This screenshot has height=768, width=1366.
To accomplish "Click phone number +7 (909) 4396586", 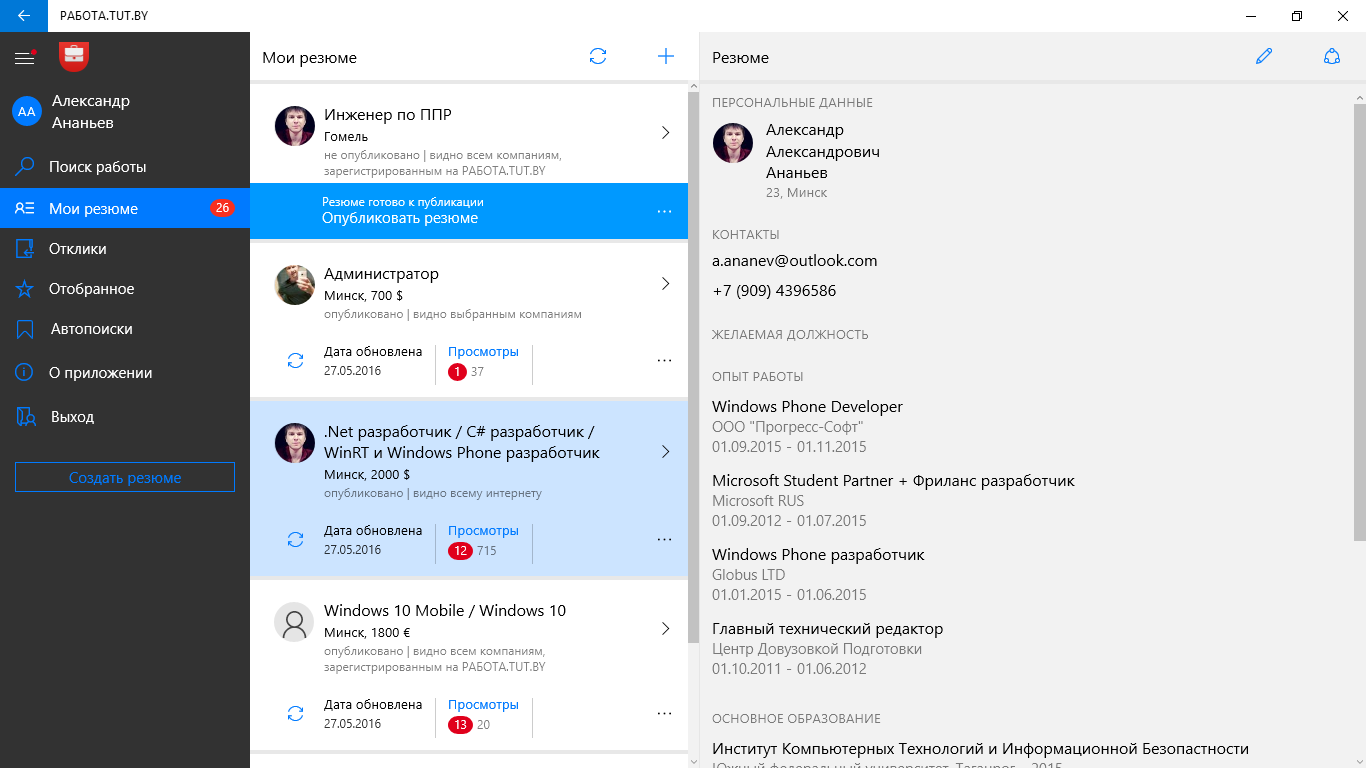I will coord(774,291).
